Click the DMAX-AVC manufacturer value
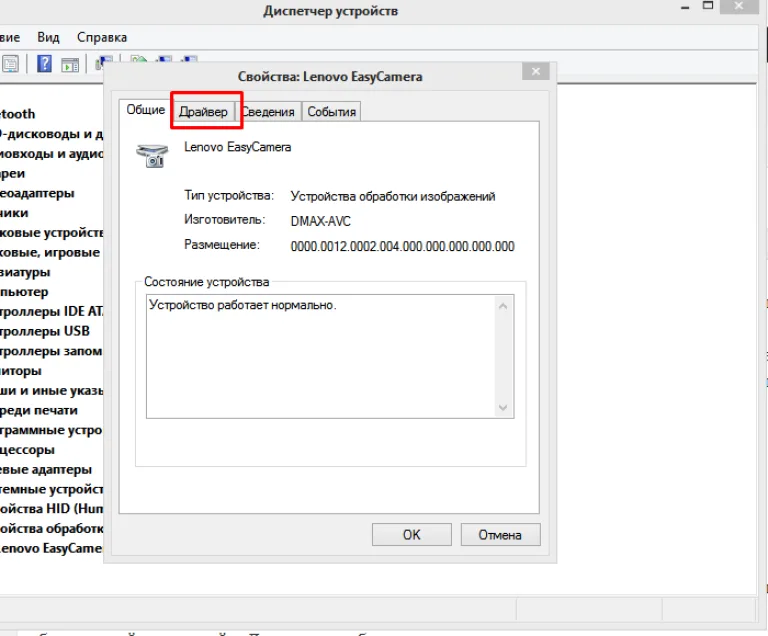The width and height of the screenshot is (768, 636). 321,221
